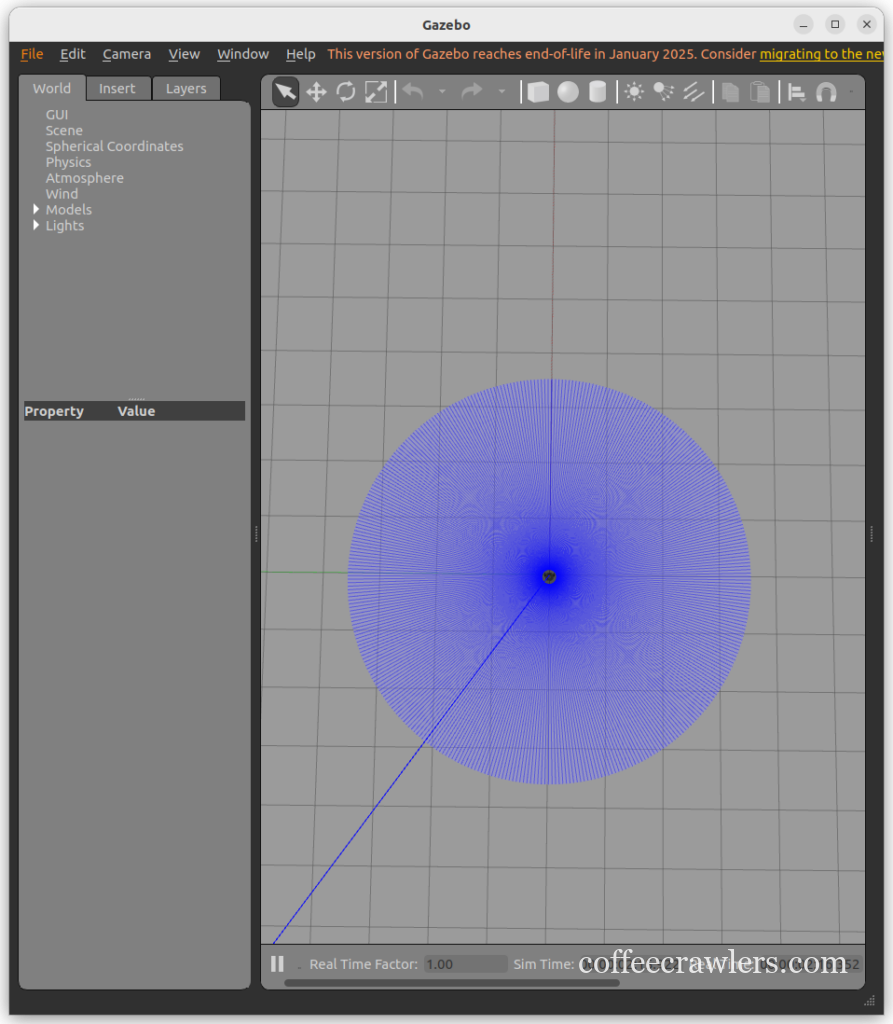Expand the Models tree node

pyautogui.click(x=37, y=210)
